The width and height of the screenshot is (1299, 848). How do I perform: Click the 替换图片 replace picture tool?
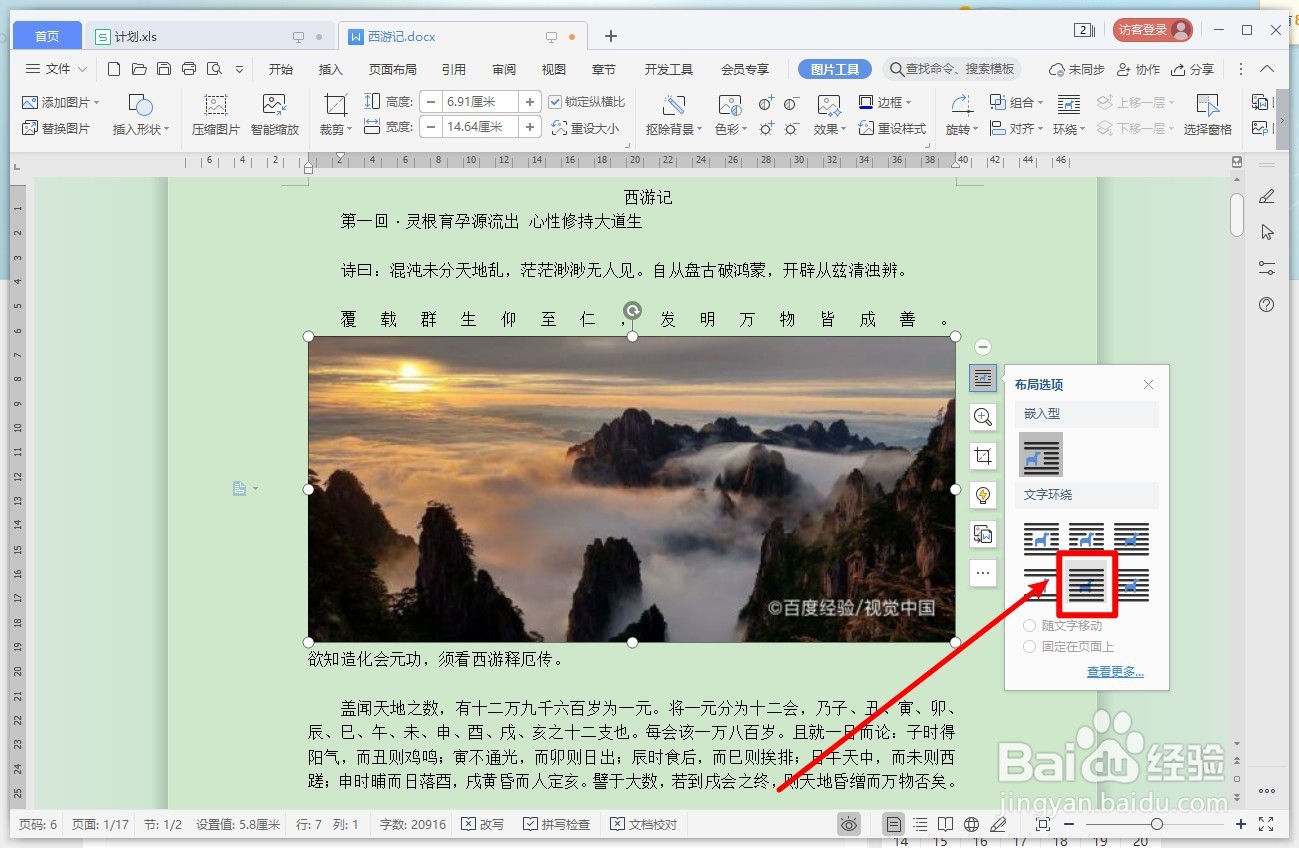pos(56,128)
